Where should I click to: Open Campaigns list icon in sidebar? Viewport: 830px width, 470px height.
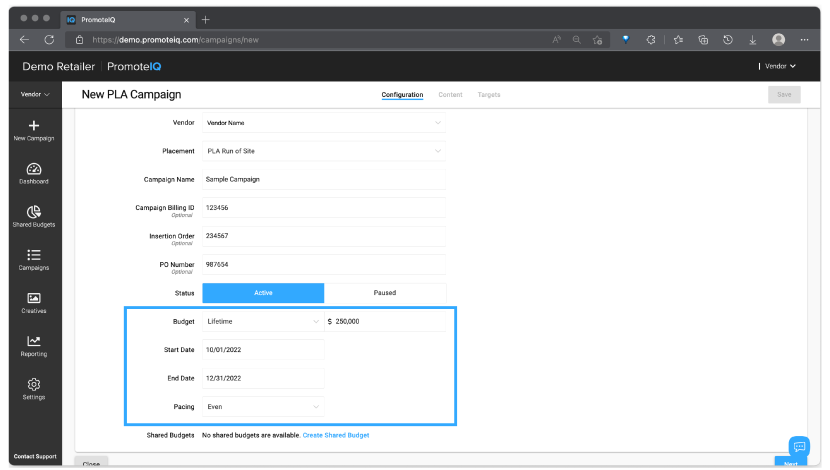34,255
